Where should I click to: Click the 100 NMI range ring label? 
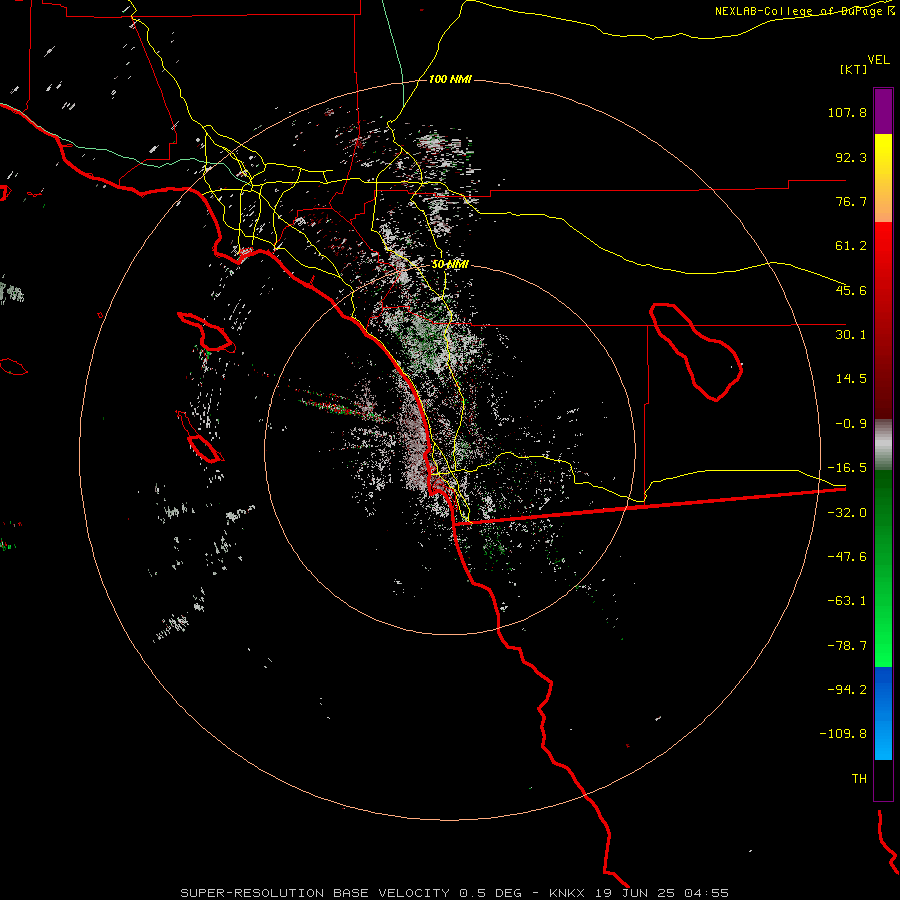pyautogui.click(x=450, y=79)
